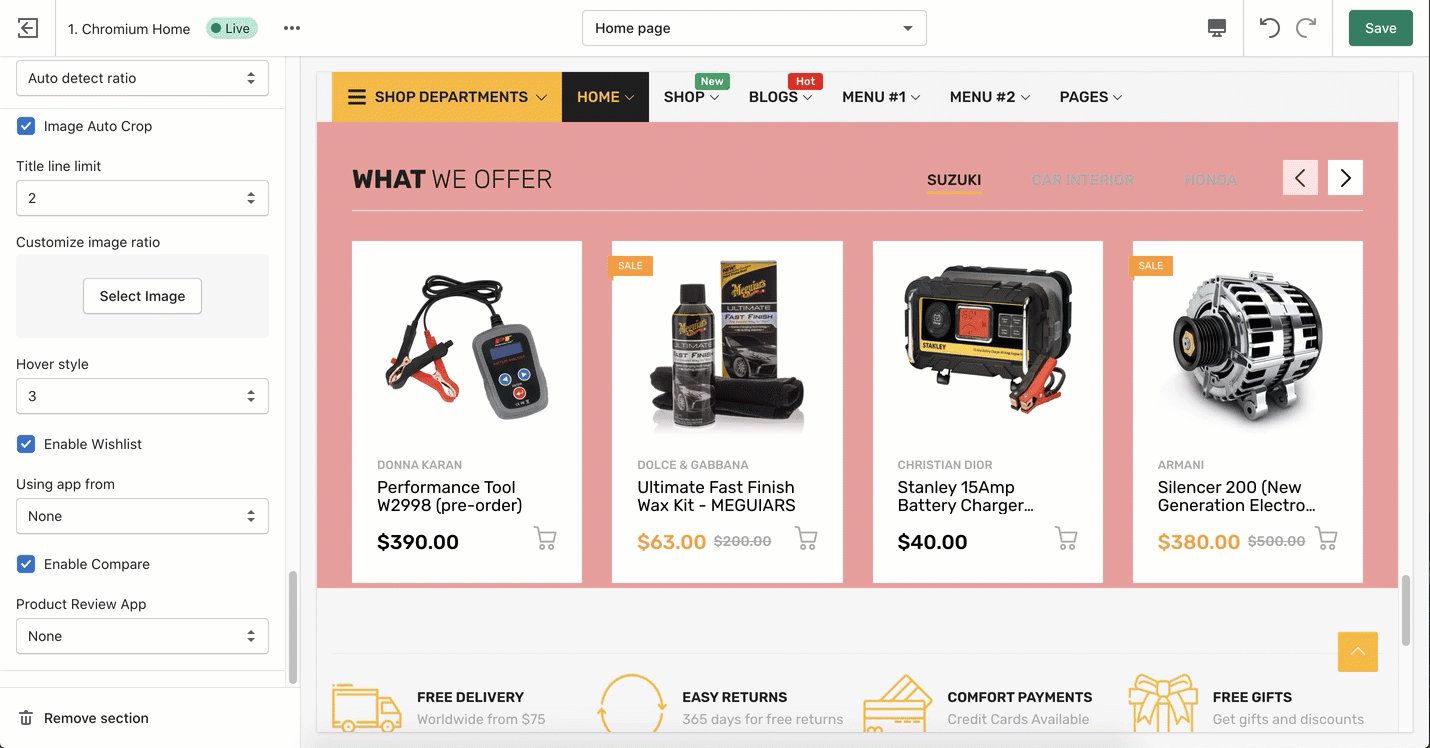This screenshot has height=748, width=1430.
Task: Click cart icon for Stanley 15Amp Battery Charger
Action: pyautogui.click(x=1066, y=539)
